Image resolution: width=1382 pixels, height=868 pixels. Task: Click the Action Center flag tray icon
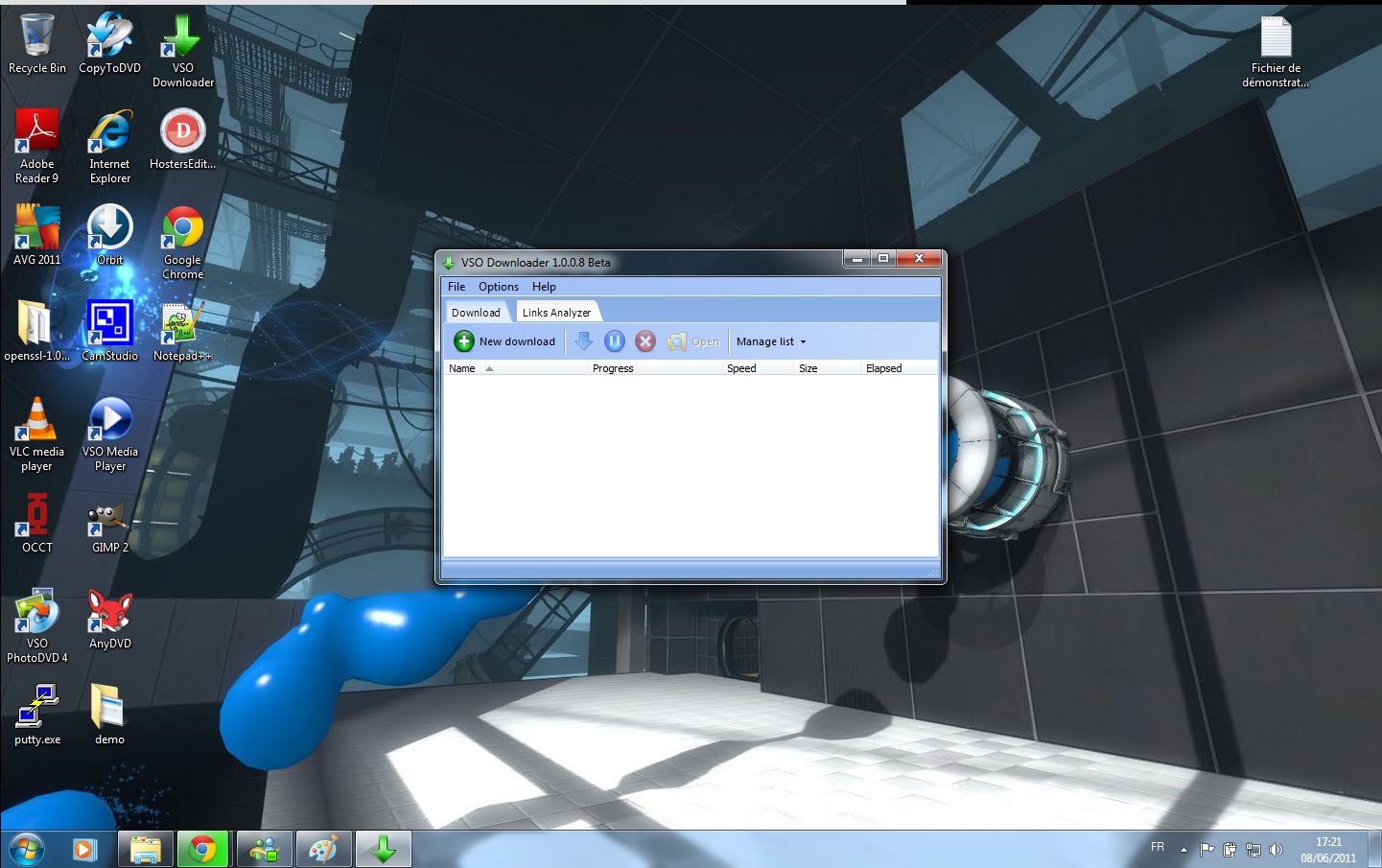coord(1207,850)
